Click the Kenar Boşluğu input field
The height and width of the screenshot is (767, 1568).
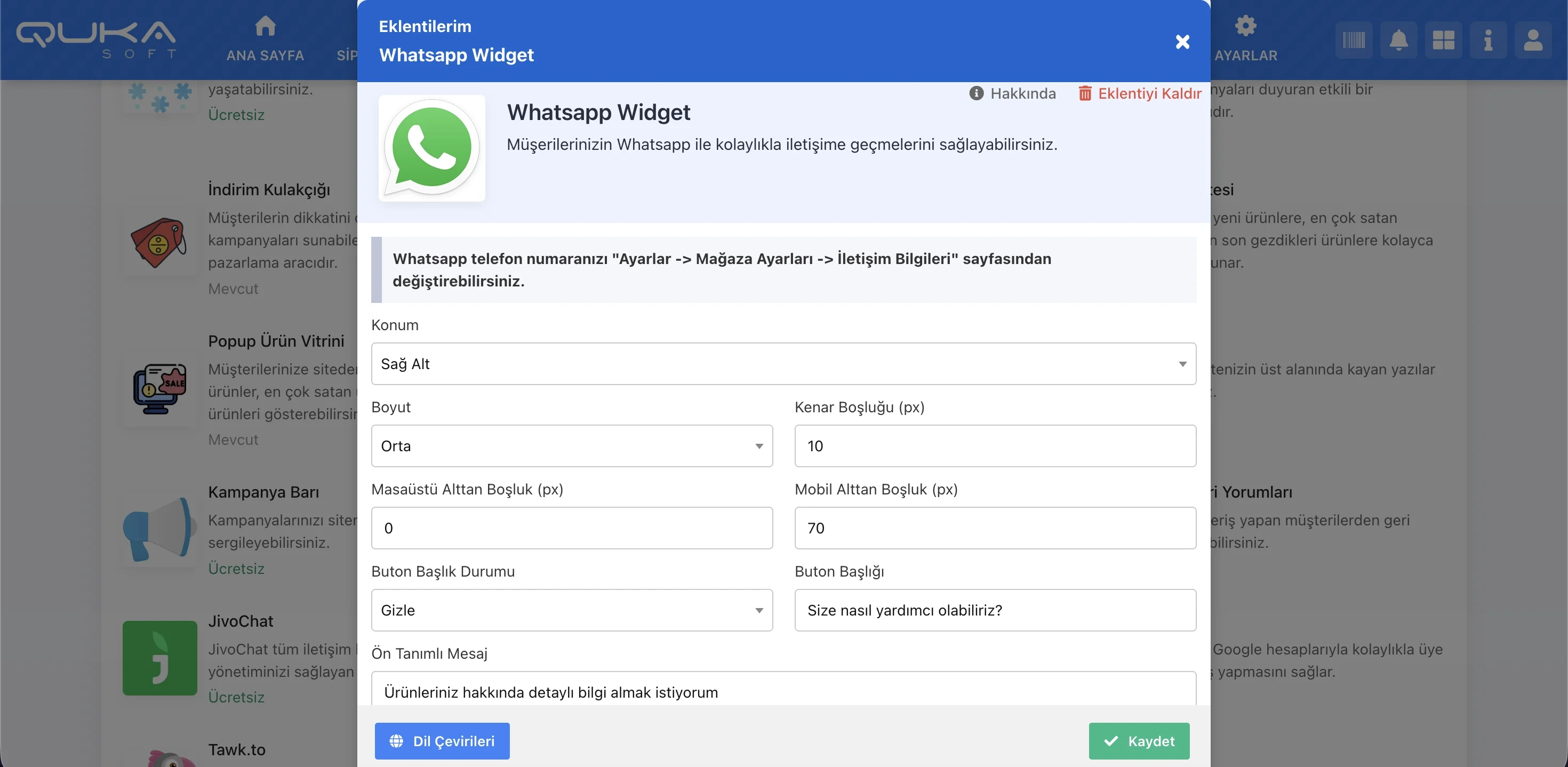995,445
